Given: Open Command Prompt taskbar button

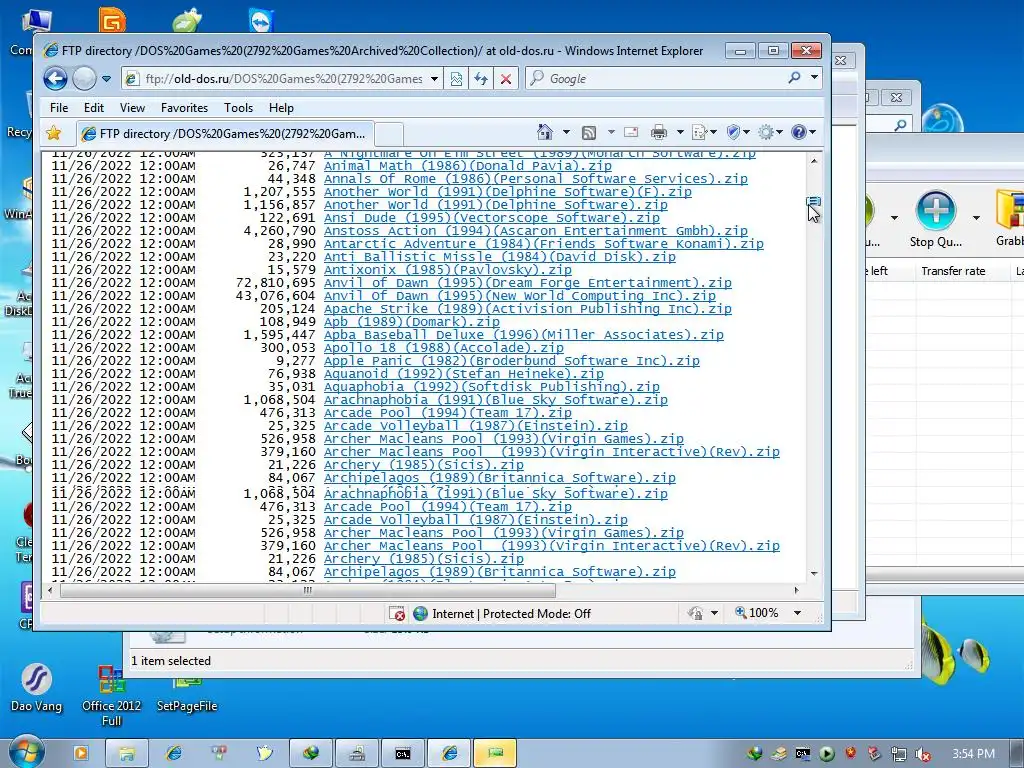Looking at the screenshot, I should pos(403,754).
